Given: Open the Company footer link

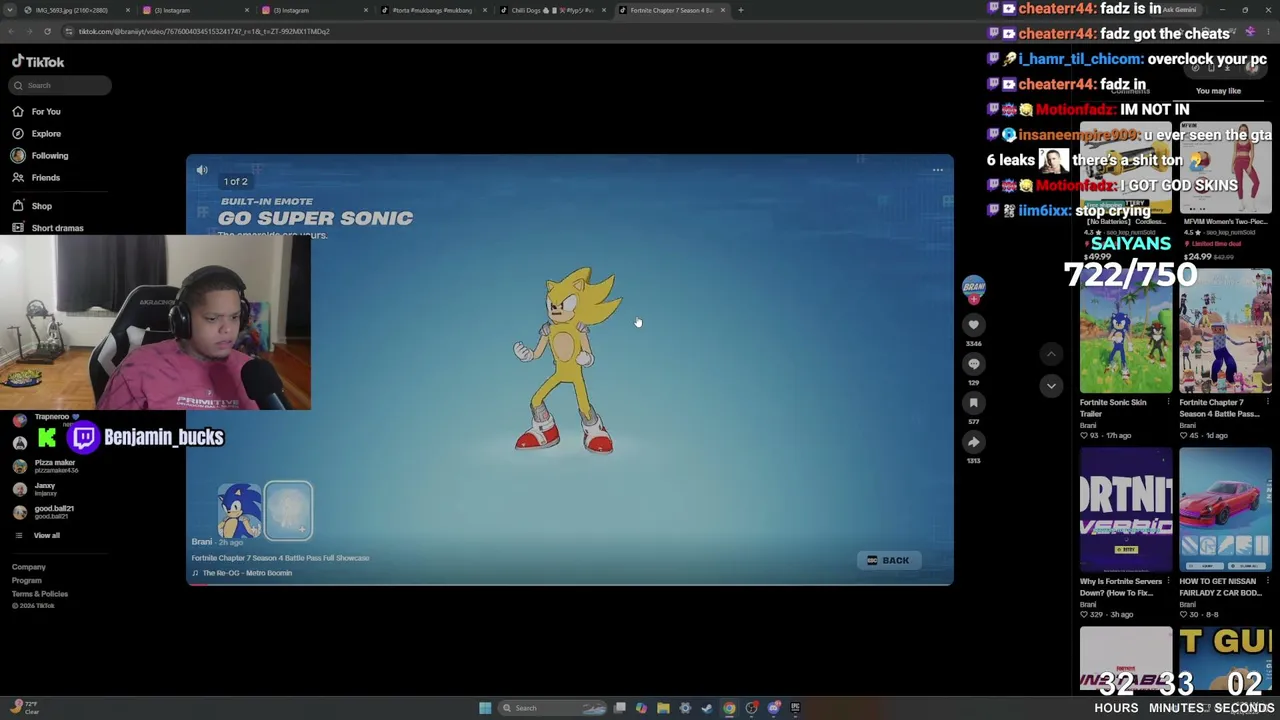Looking at the screenshot, I should point(29,567).
